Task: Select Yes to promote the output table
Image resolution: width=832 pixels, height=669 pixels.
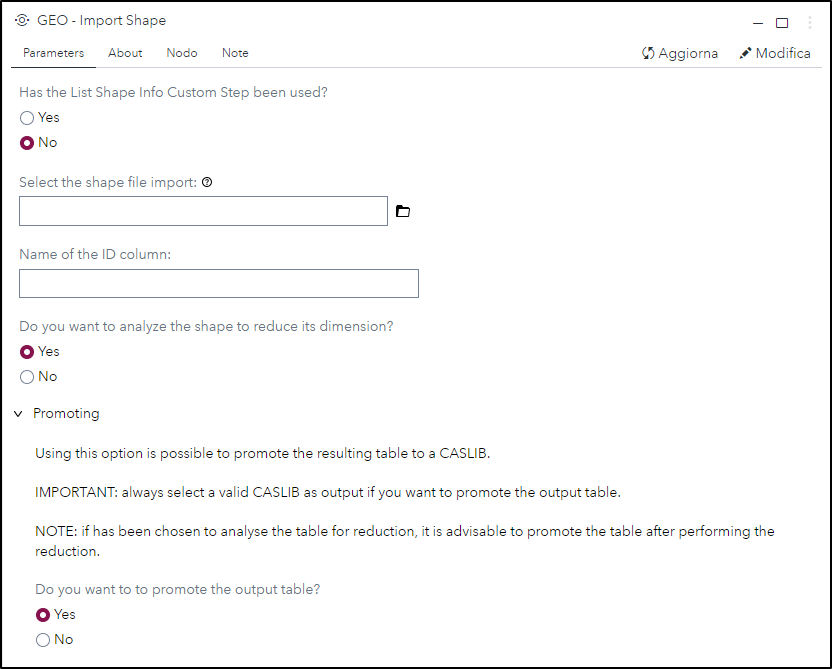Action: (x=43, y=615)
